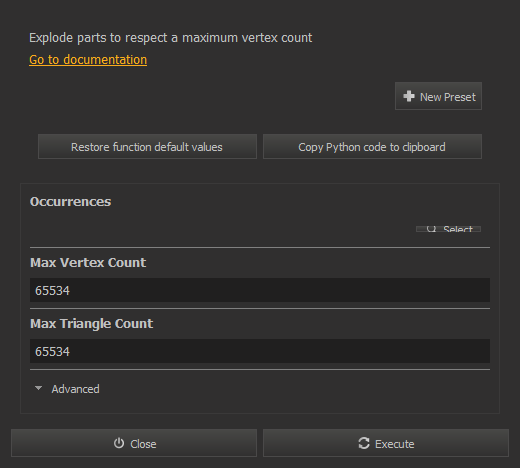
Task: Click the magnifier icon on Select button
Action: click(x=431, y=229)
